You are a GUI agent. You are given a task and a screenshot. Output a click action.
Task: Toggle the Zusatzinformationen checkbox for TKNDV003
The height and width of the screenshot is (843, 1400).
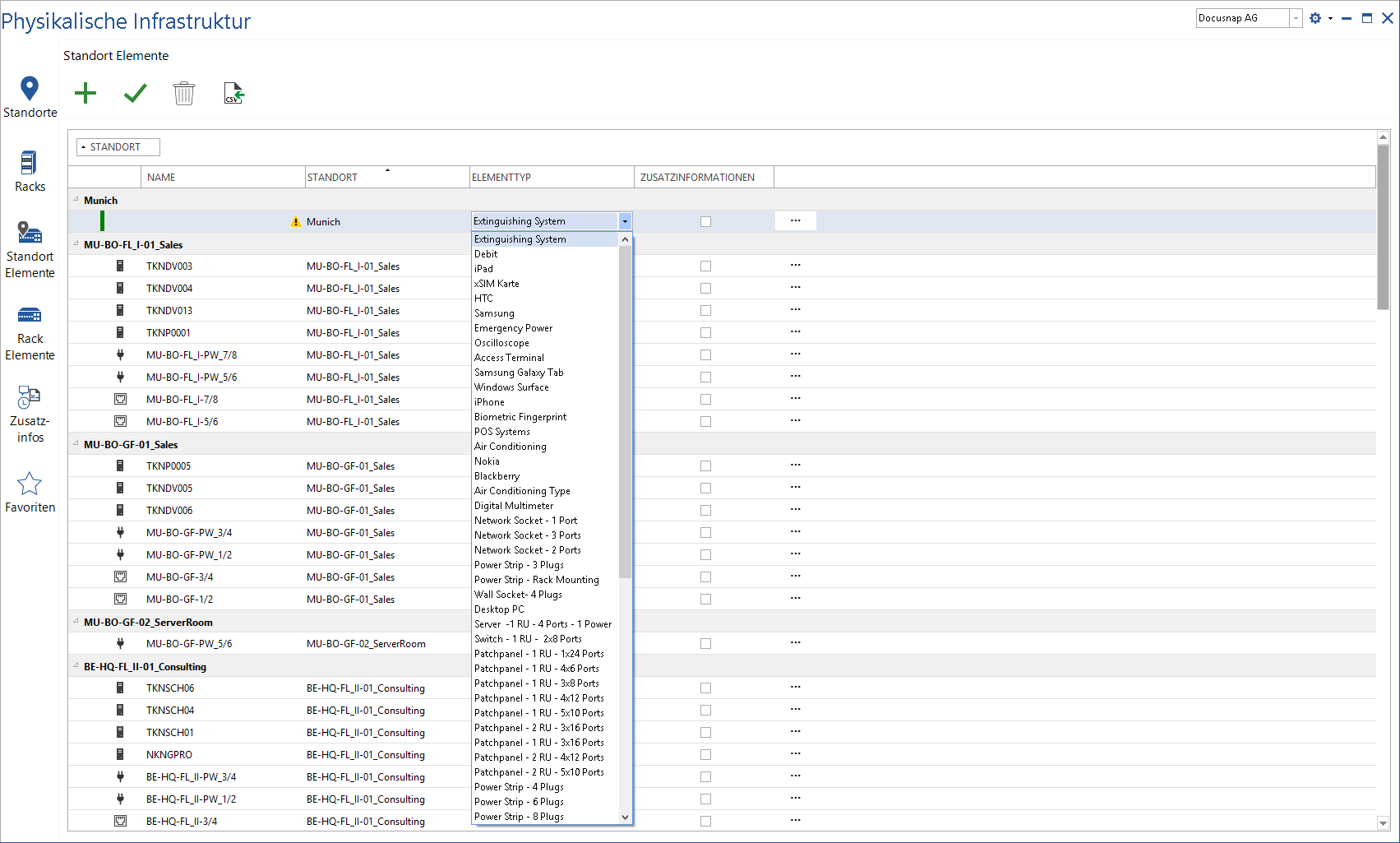click(705, 266)
